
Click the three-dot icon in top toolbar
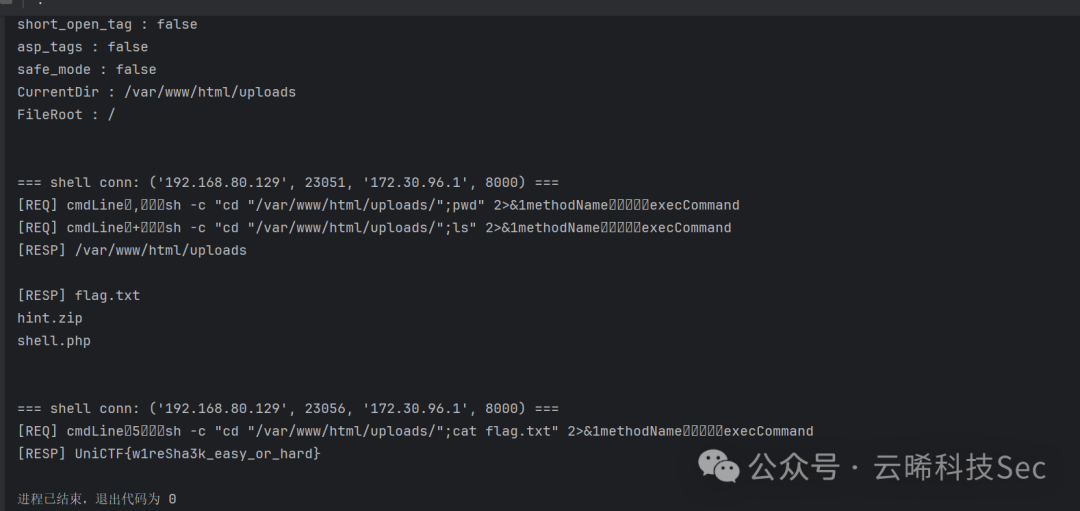[x=41, y=3]
